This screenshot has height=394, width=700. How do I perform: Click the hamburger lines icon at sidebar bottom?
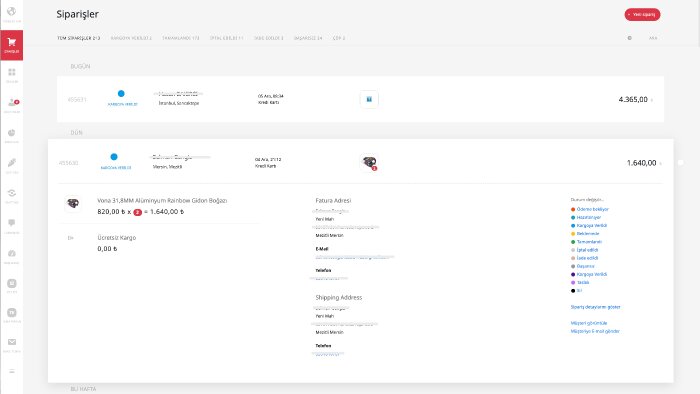[12, 371]
